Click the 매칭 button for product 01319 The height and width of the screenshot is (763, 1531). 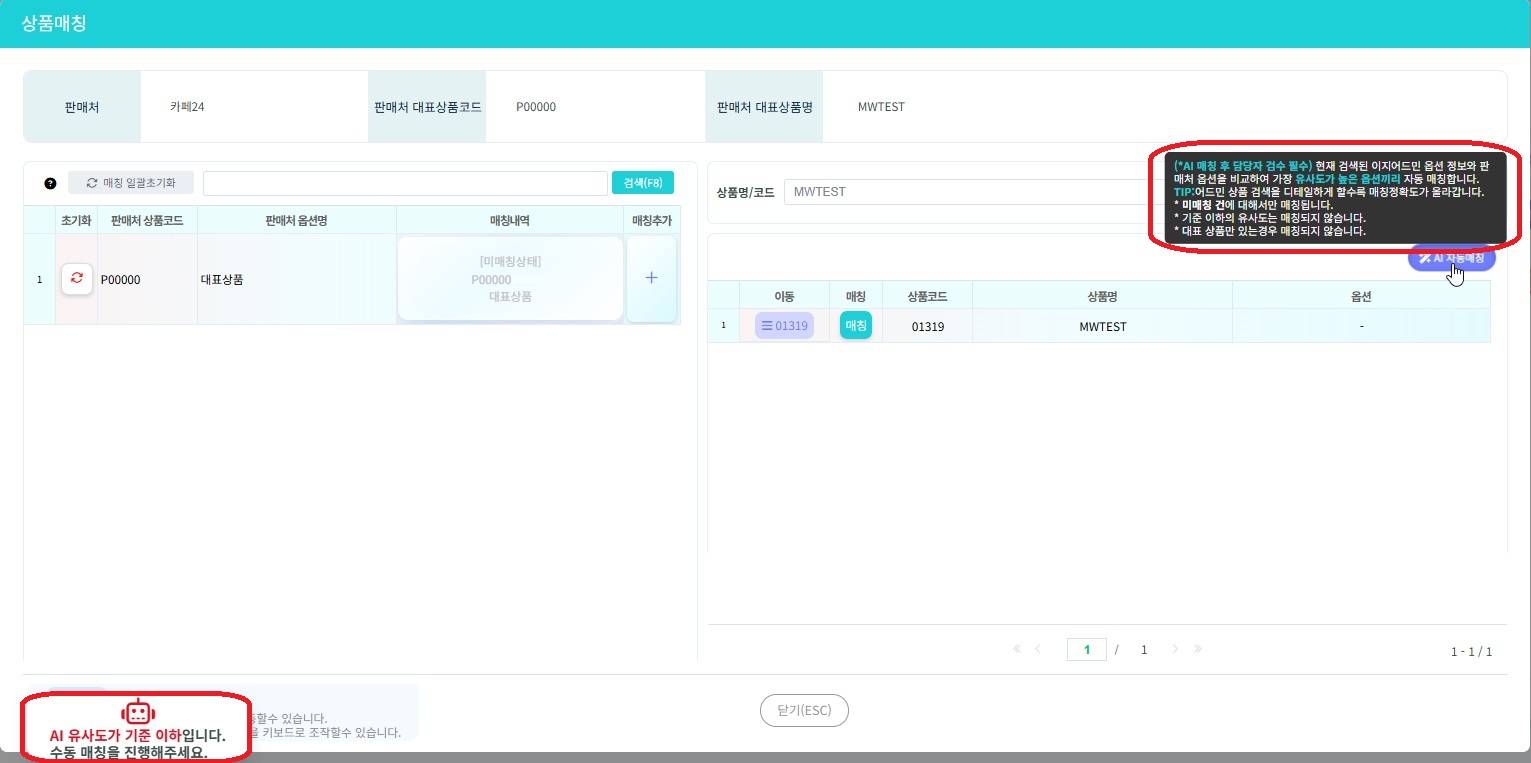pyautogui.click(x=856, y=326)
